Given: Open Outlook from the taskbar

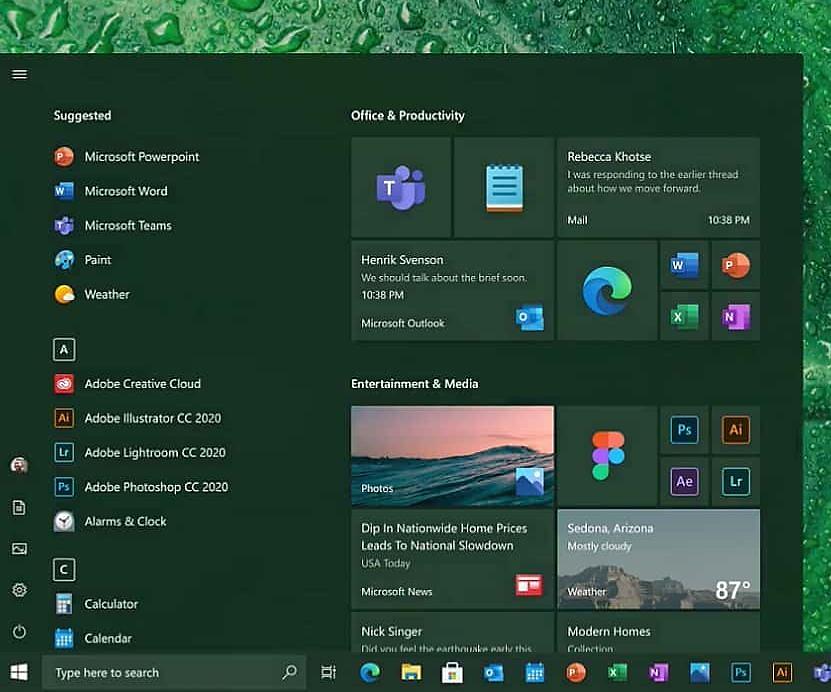Looking at the screenshot, I should point(494,673).
